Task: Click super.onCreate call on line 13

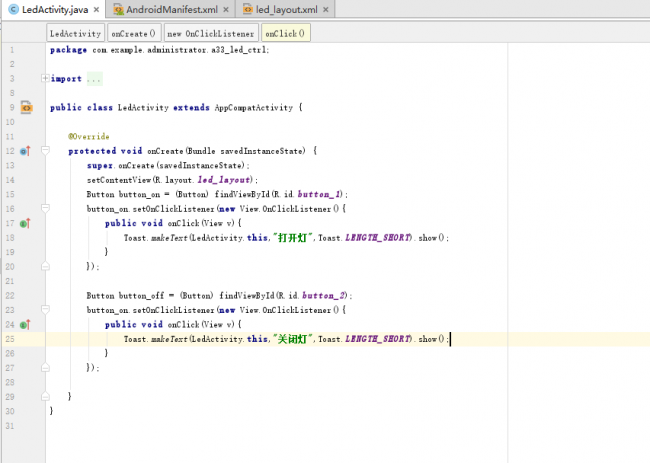Action: point(168,165)
